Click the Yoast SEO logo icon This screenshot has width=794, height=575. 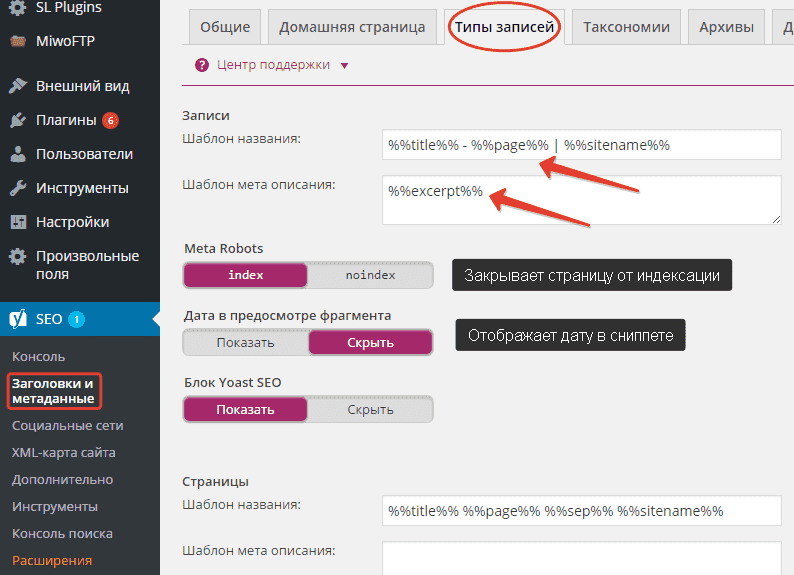coord(18,319)
